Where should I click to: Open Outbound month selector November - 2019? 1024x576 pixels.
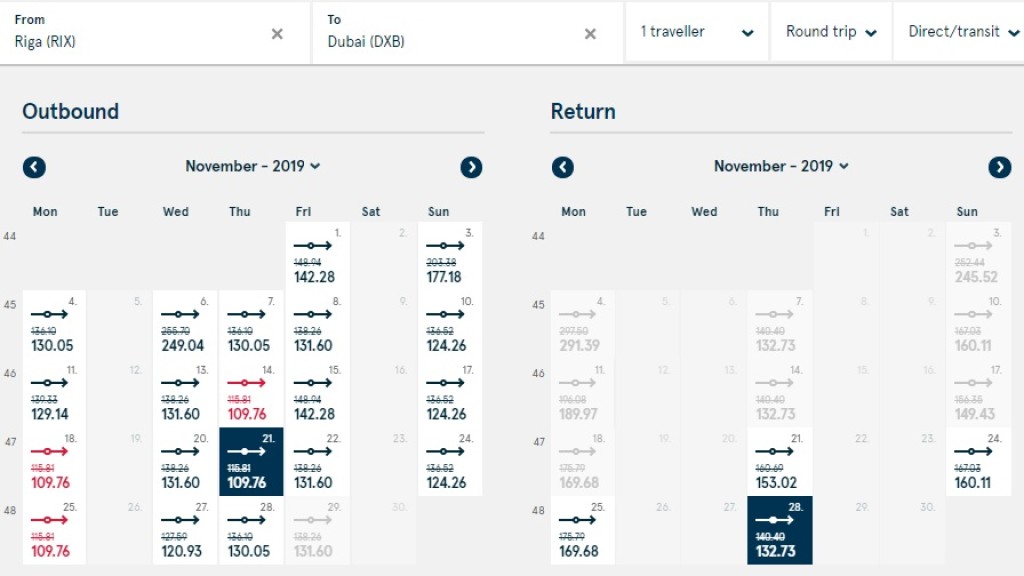[x=253, y=166]
